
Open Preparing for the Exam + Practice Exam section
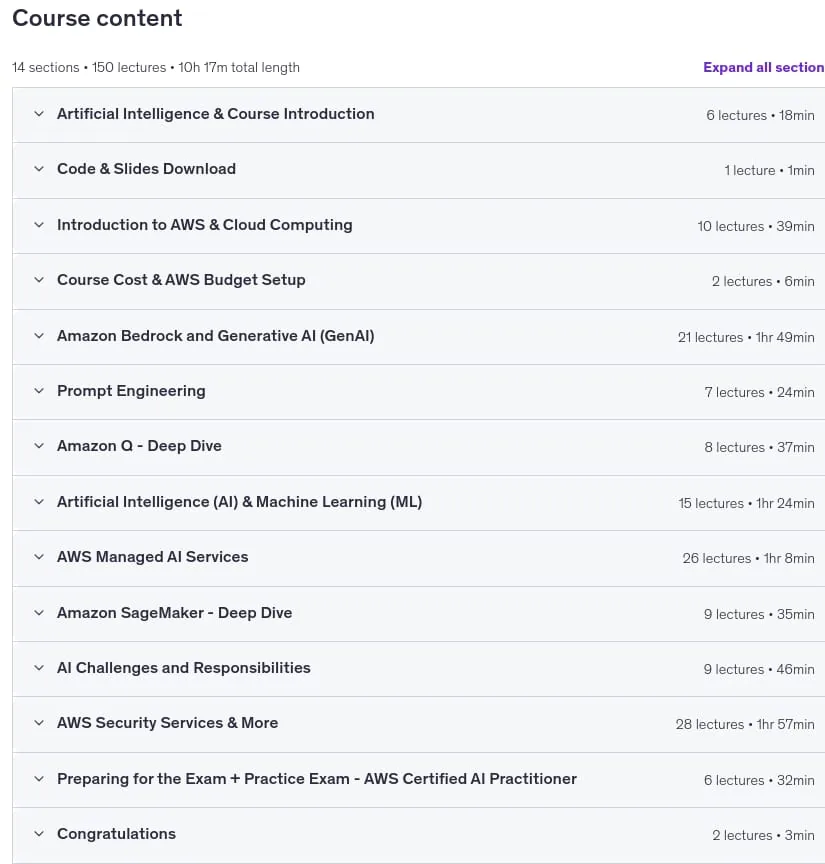coord(317,779)
